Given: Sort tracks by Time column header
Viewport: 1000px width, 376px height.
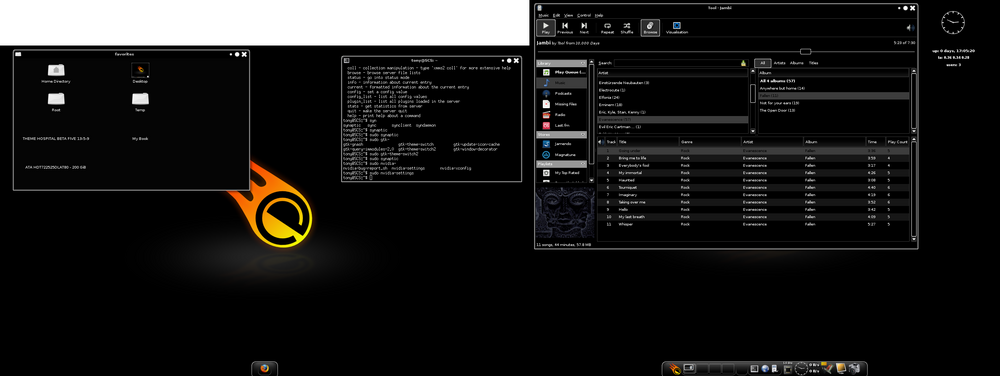Looking at the screenshot, I should pyautogui.click(x=875, y=141).
